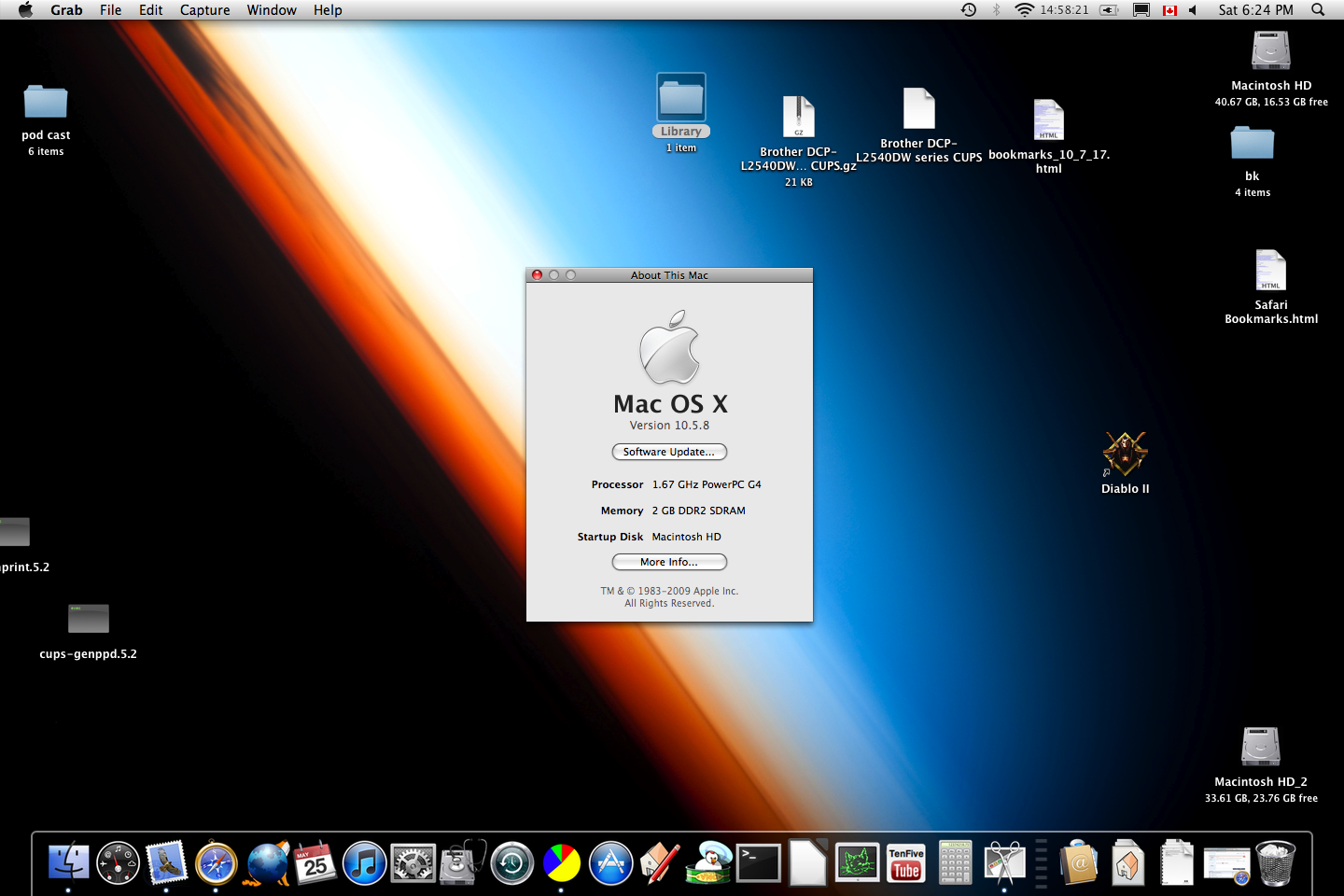Launch the Cyberduck-style chicken can icon

pos(709,862)
